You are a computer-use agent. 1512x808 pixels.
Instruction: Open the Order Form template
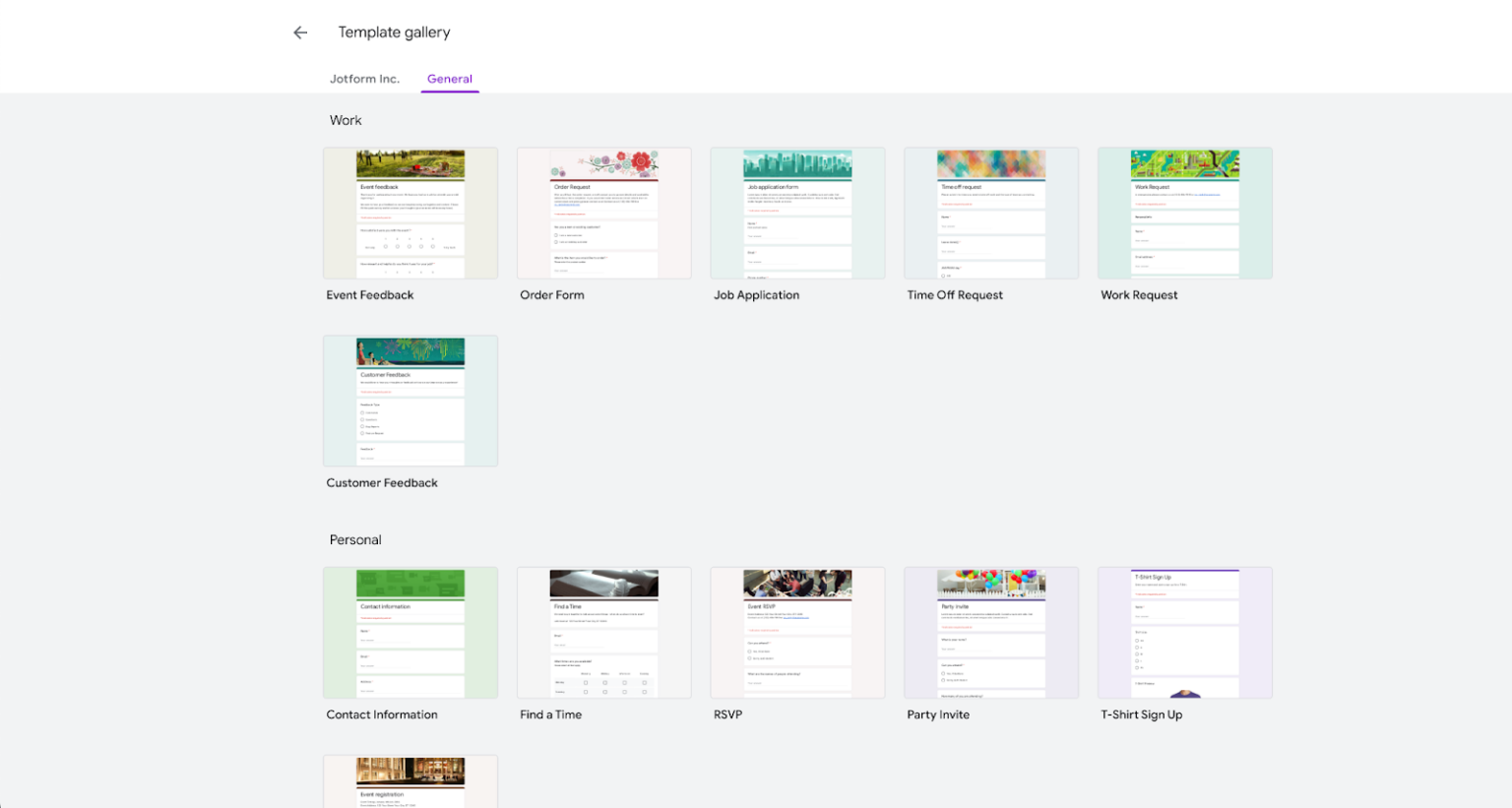[x=603, y=213]
